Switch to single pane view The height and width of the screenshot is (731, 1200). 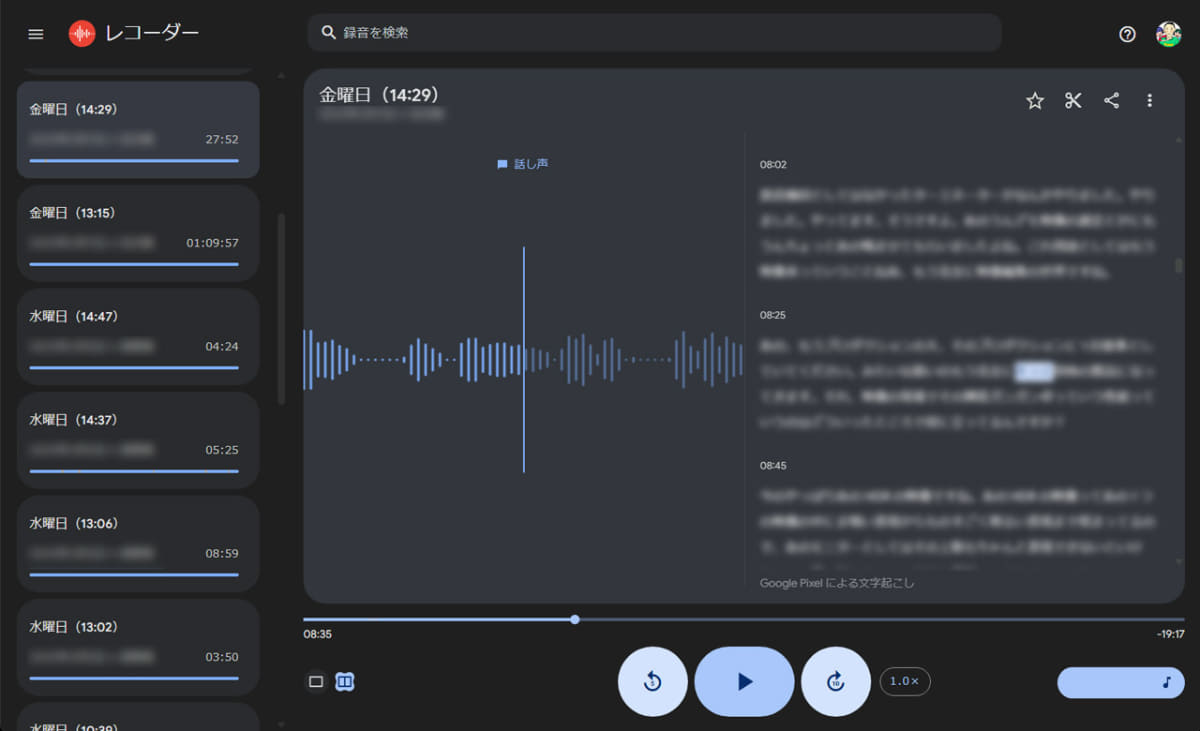(316, 682)
